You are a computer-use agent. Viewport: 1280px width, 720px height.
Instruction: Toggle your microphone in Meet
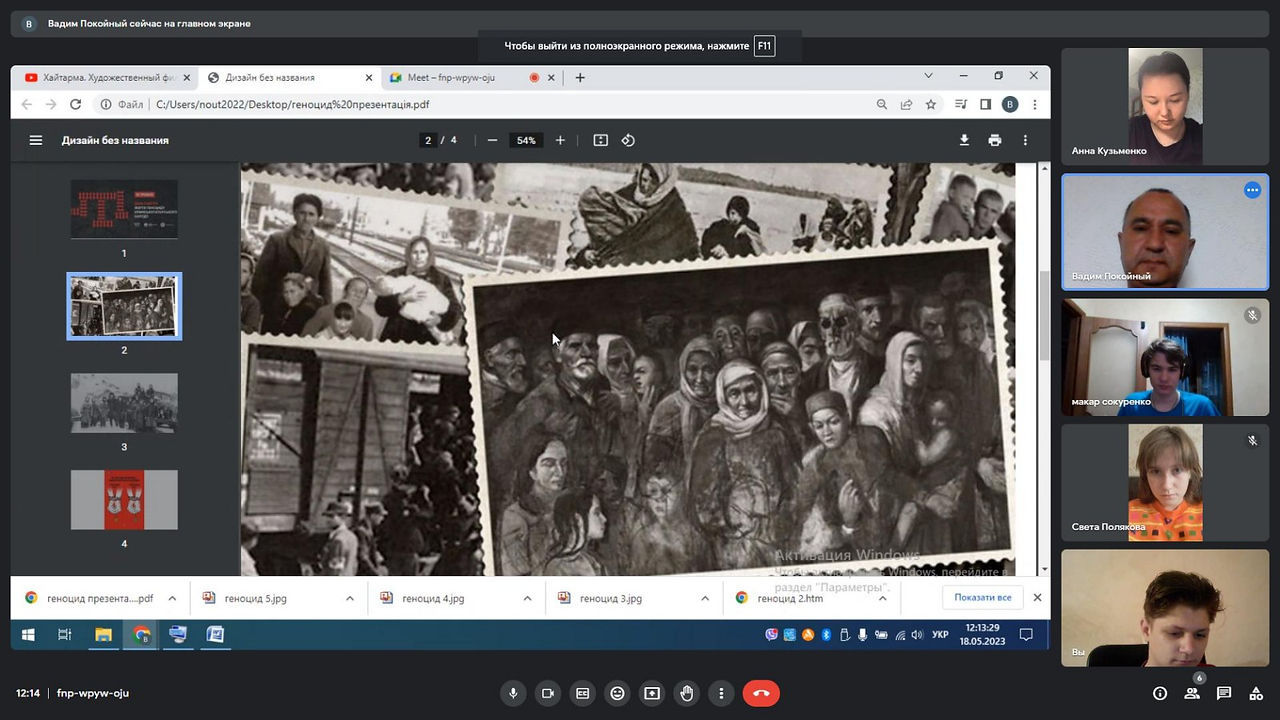pos(513,693)
